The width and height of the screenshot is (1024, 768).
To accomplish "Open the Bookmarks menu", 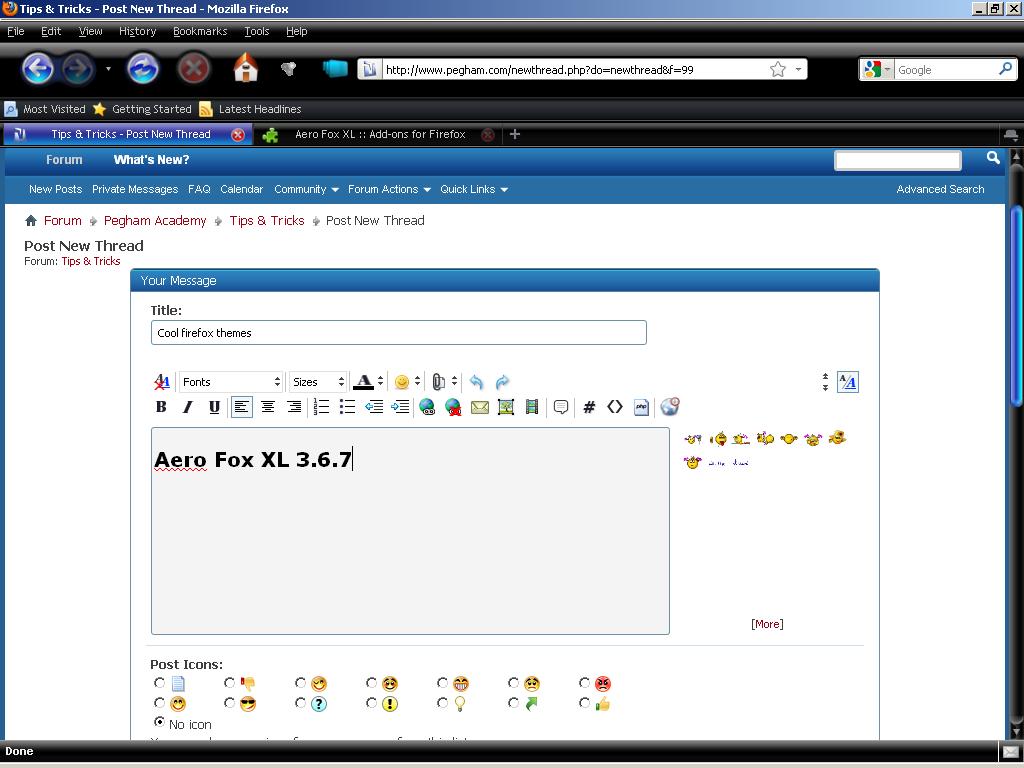I will 200,31.
